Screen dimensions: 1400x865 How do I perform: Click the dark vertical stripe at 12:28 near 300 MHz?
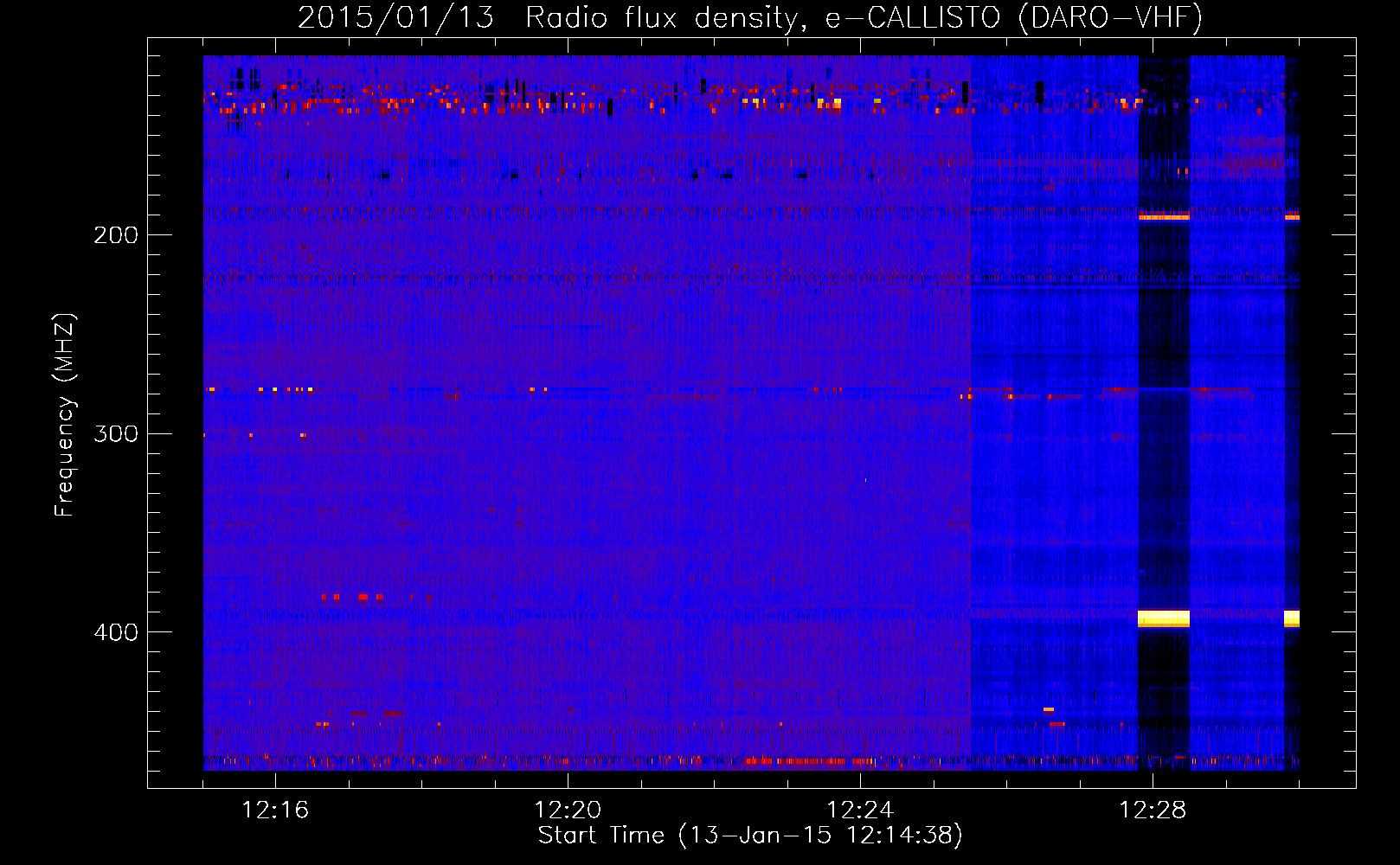pos(1163,432)
